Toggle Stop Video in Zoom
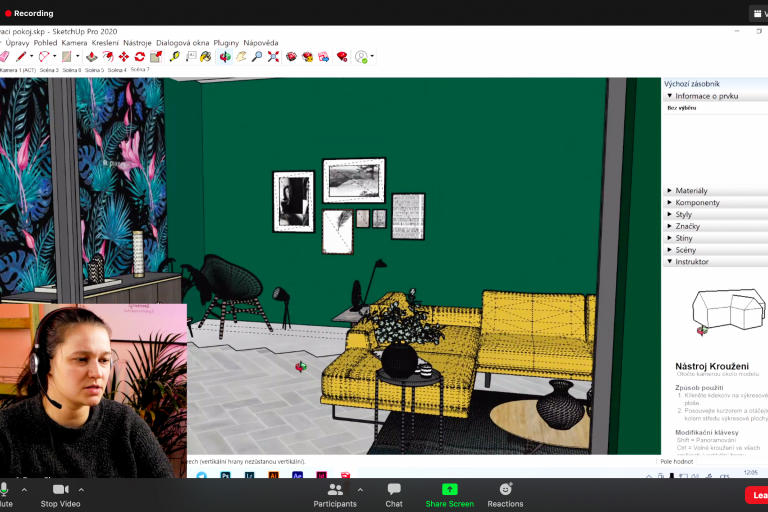768x512 pixels. tap(62, 494)
